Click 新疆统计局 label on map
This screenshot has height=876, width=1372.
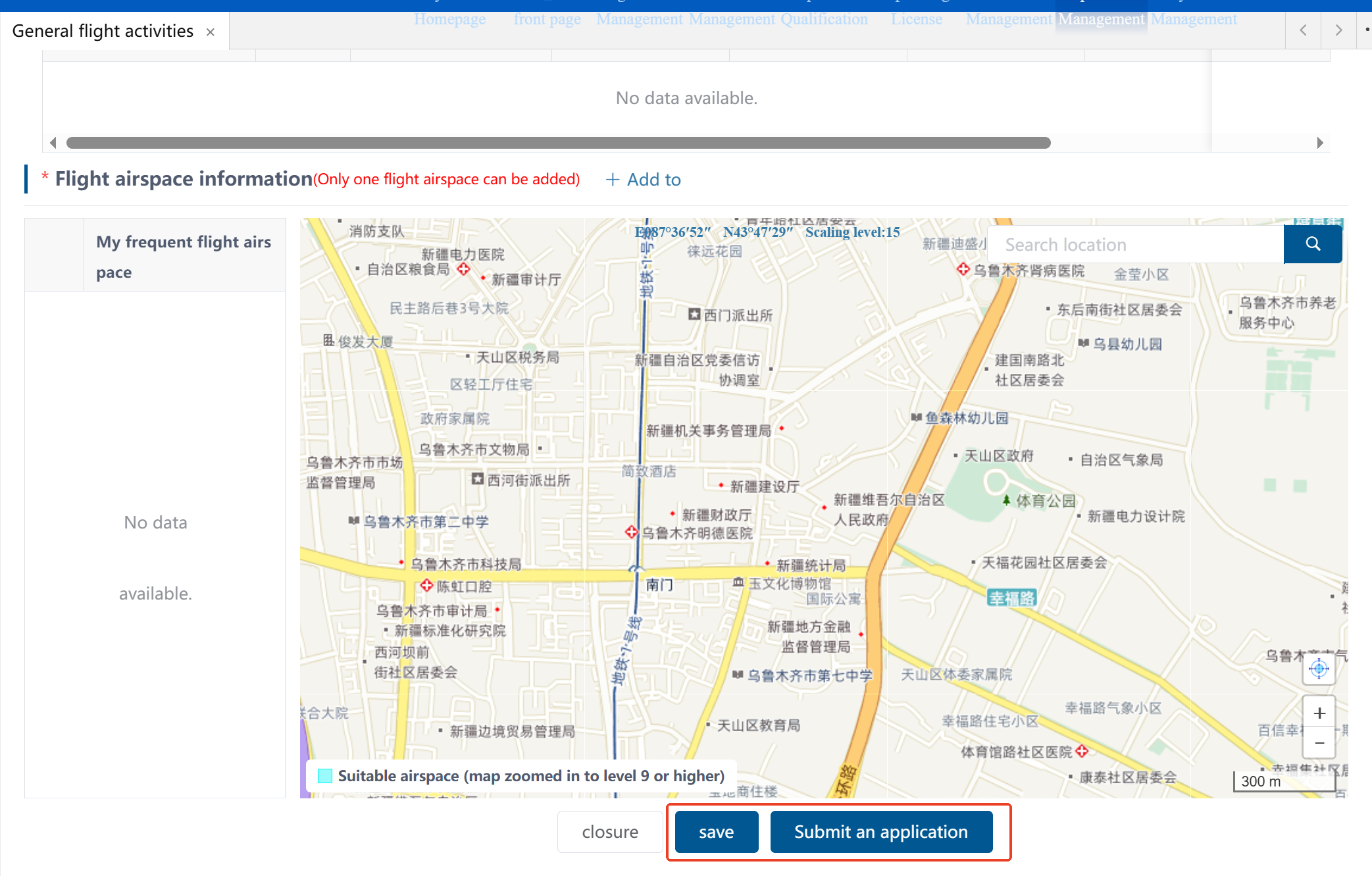pyautogui.click(x=811, y=565)
